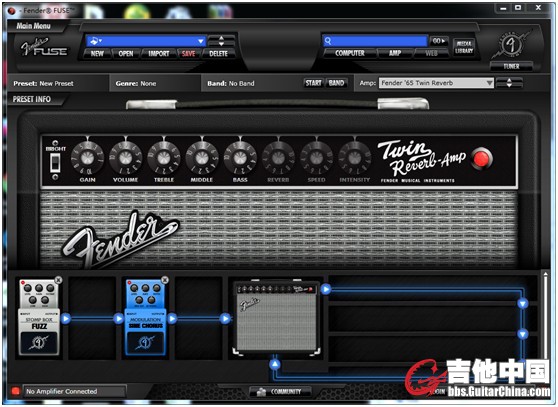Click the preset up/down stepper
The width and height of the screenshot is (558, 407).
221,41
